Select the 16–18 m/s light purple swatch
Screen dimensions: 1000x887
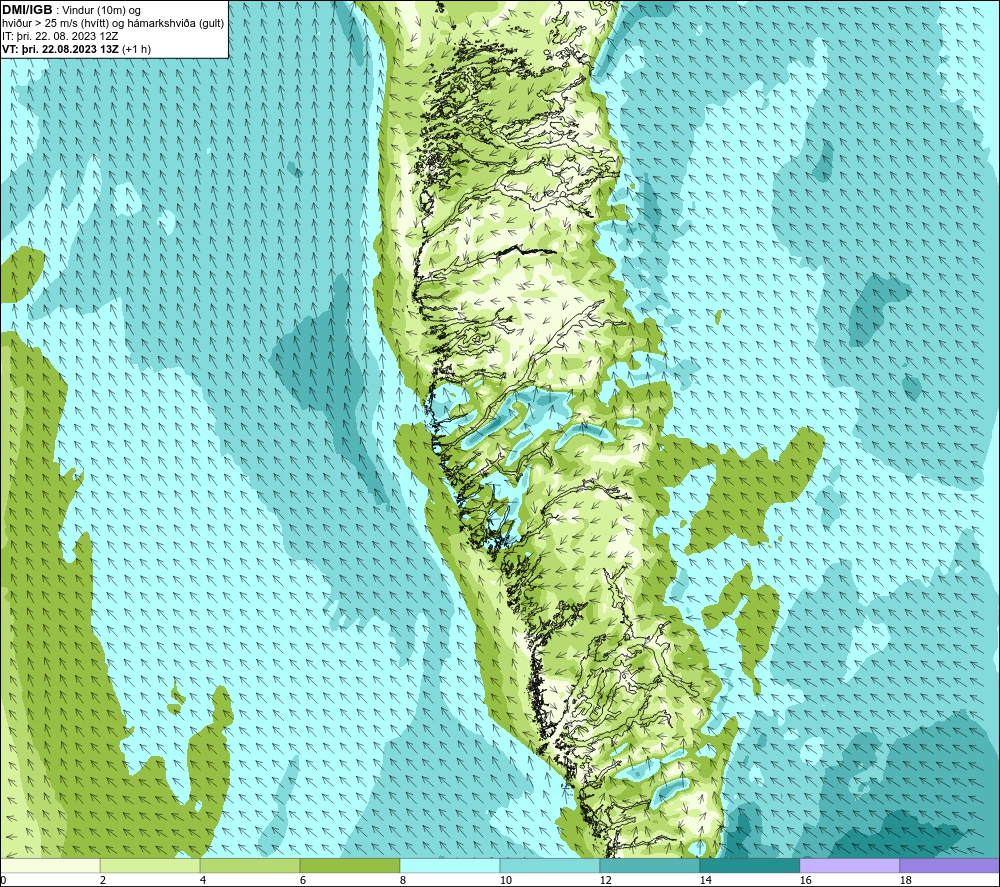849,865
